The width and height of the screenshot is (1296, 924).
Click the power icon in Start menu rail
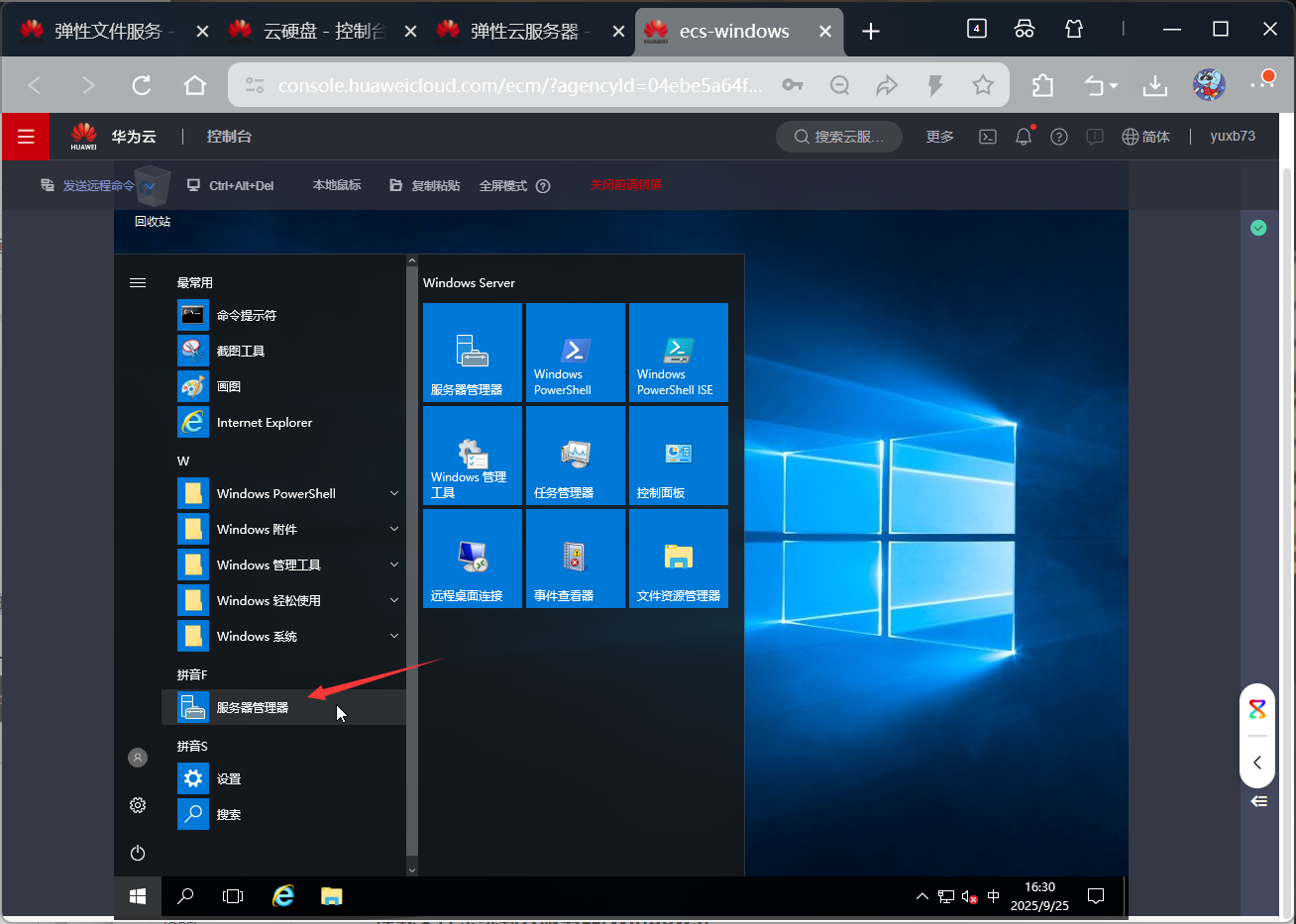click(138, 853)
